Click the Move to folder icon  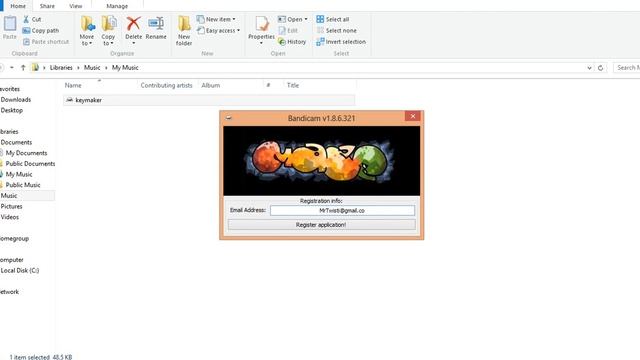[87, 24]
